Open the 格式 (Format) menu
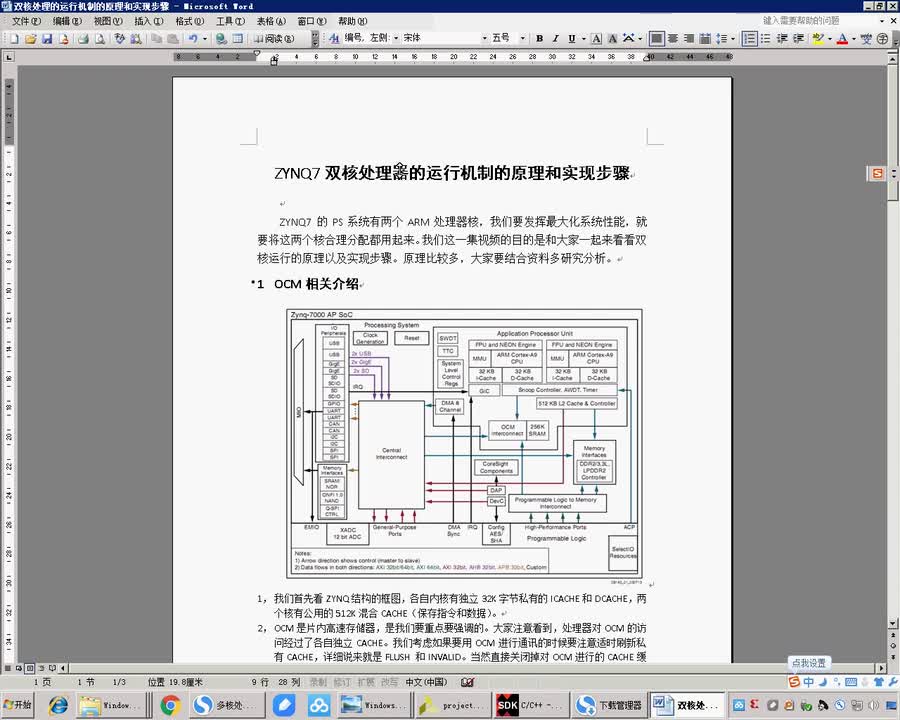Screen dimensions: 900x720 click(x=189, y=21)
